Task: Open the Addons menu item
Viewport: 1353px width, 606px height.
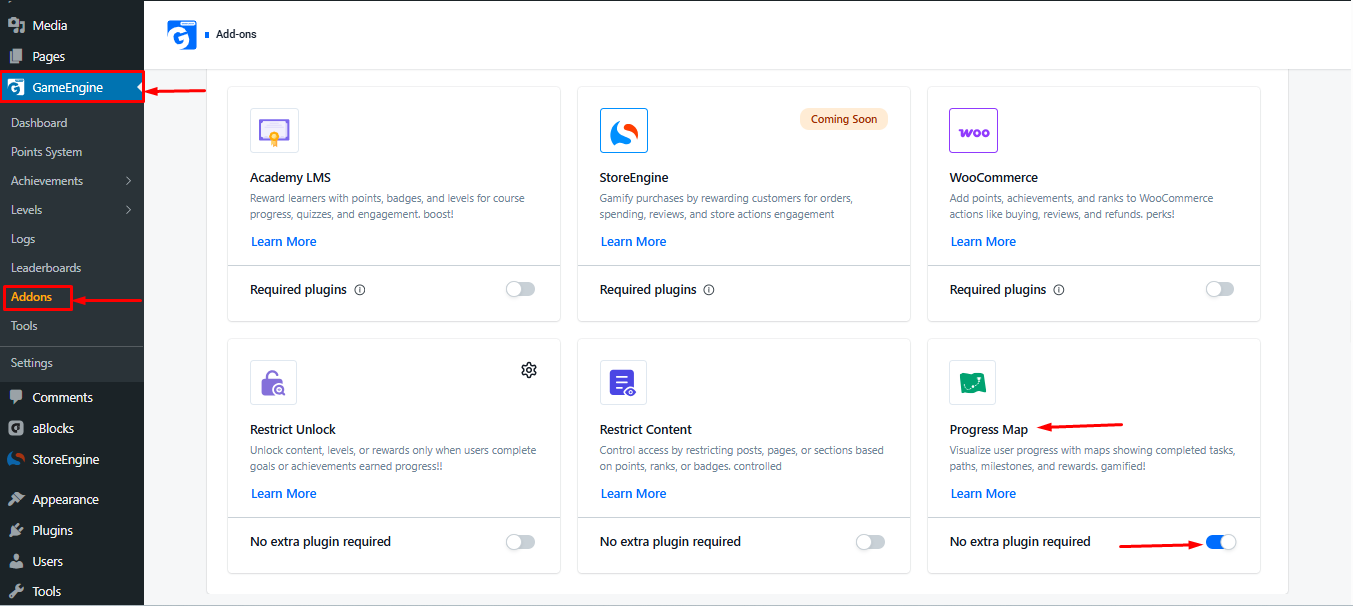Action: 32,297
